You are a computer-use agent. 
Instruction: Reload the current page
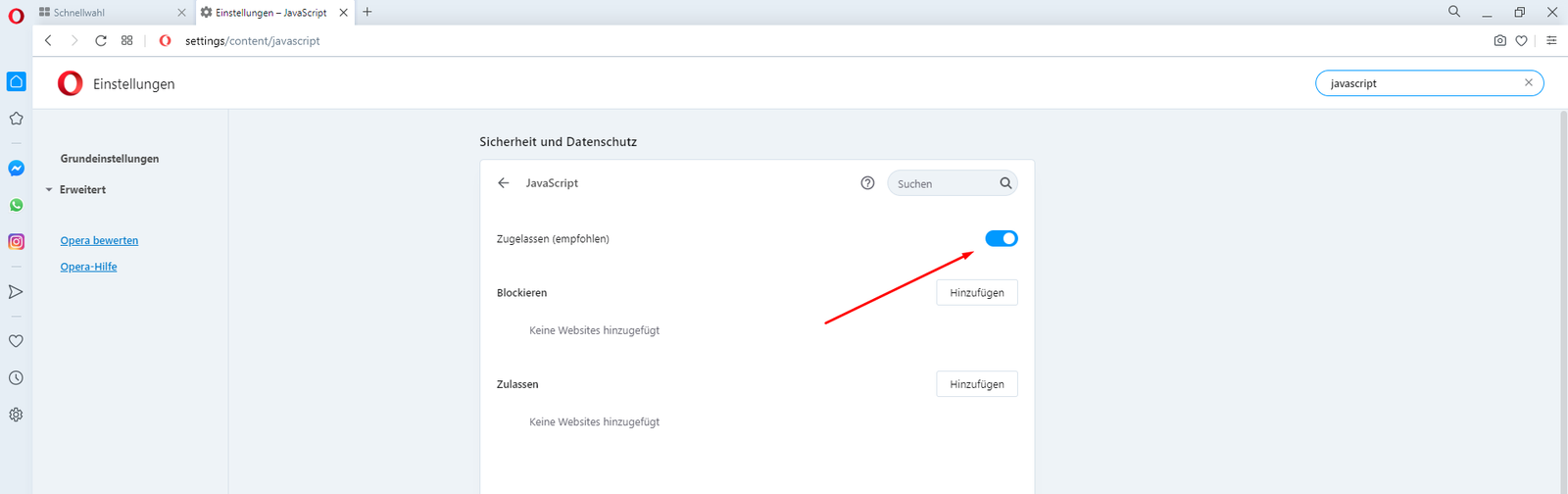pyautogui.click(x=101, y=41)
